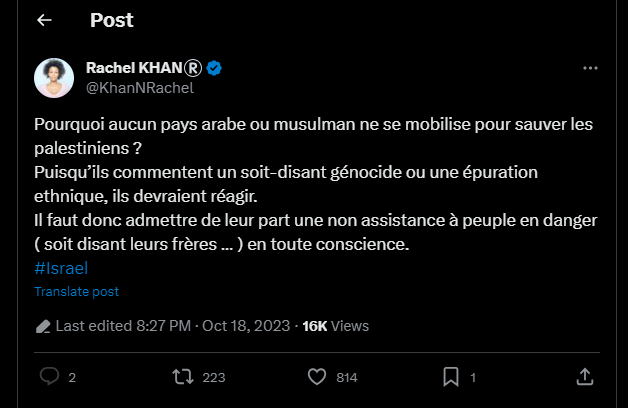Open the #Israel hashtag
This screenshot has height=408, width=628.
[x=61, y=268]
